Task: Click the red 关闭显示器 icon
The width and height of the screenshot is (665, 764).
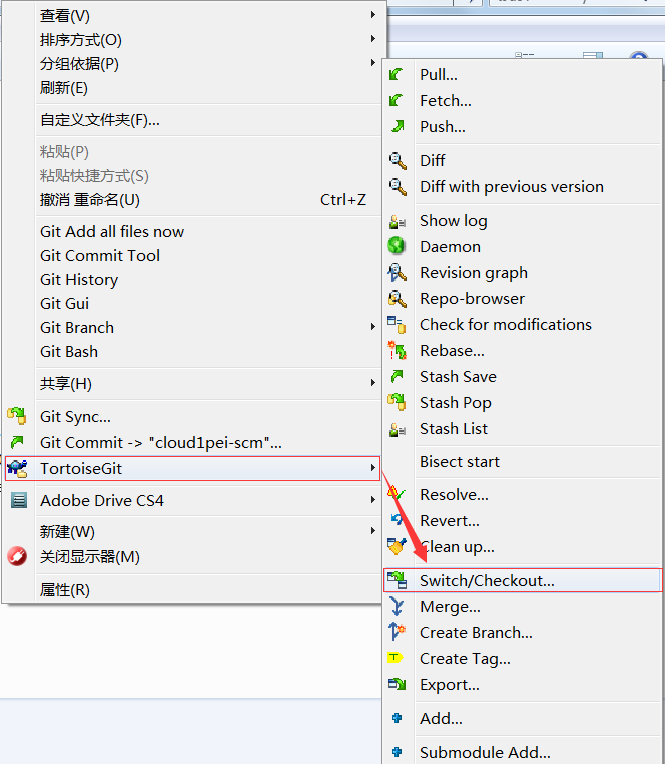Action: (x=17, y=556)
